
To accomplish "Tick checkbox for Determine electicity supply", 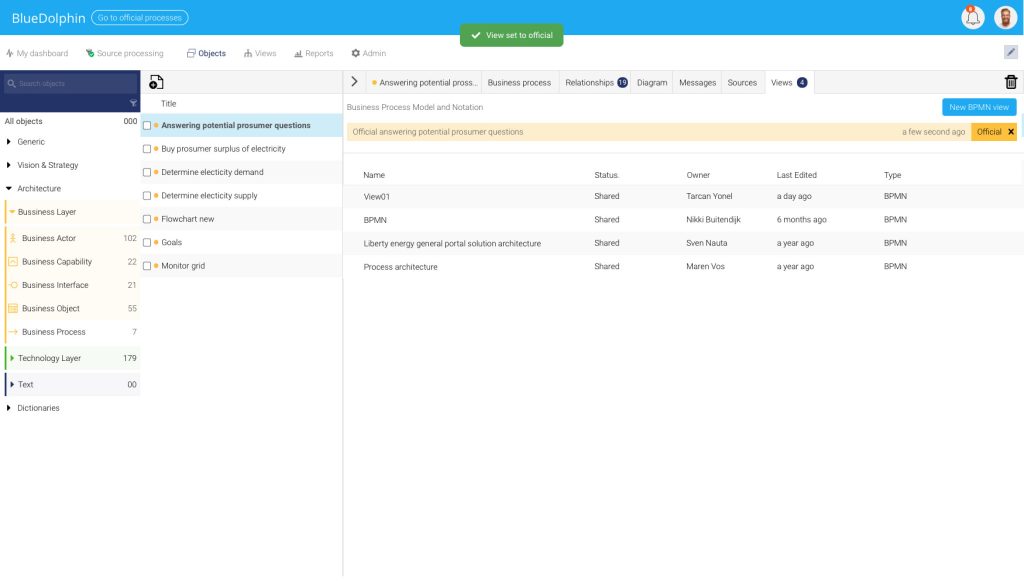I will [147, 196].
